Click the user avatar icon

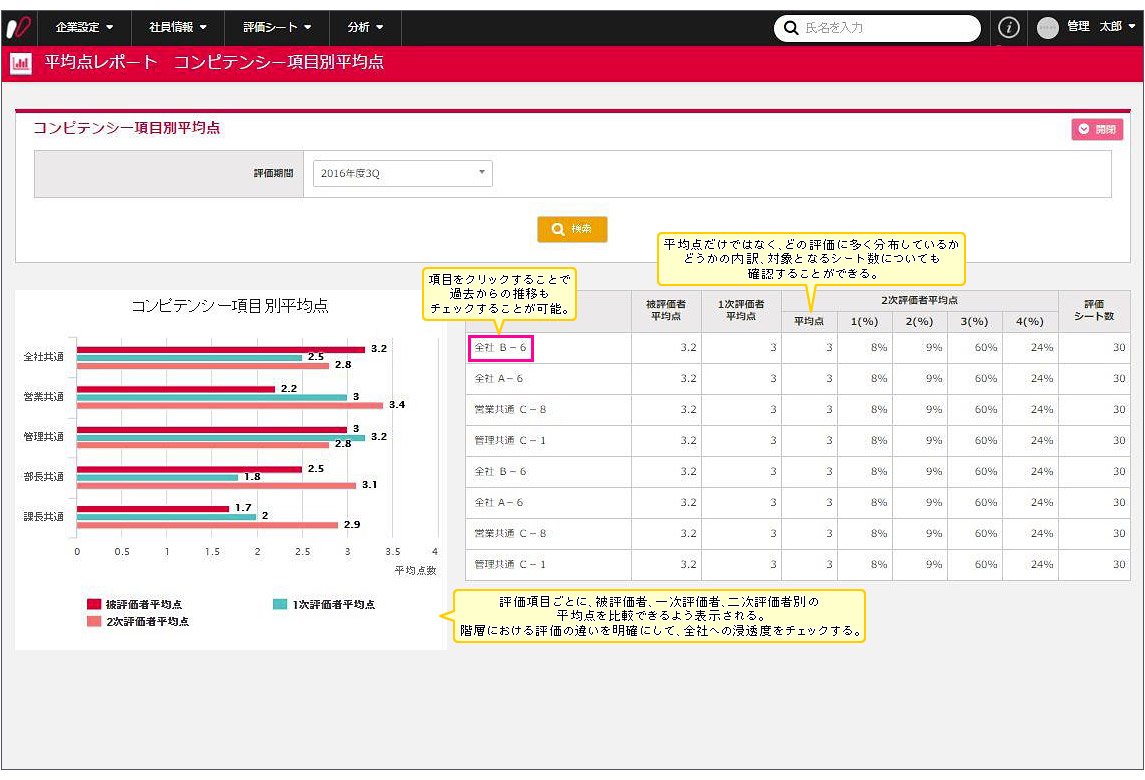coord(1048,28)
